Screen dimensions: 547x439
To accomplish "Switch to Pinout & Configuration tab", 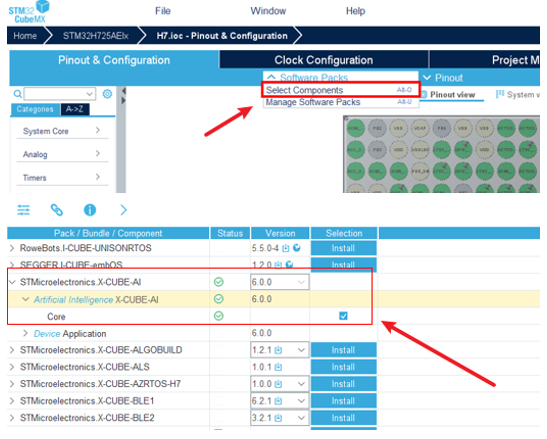I will pyautogui.click(x=114, y=60).
